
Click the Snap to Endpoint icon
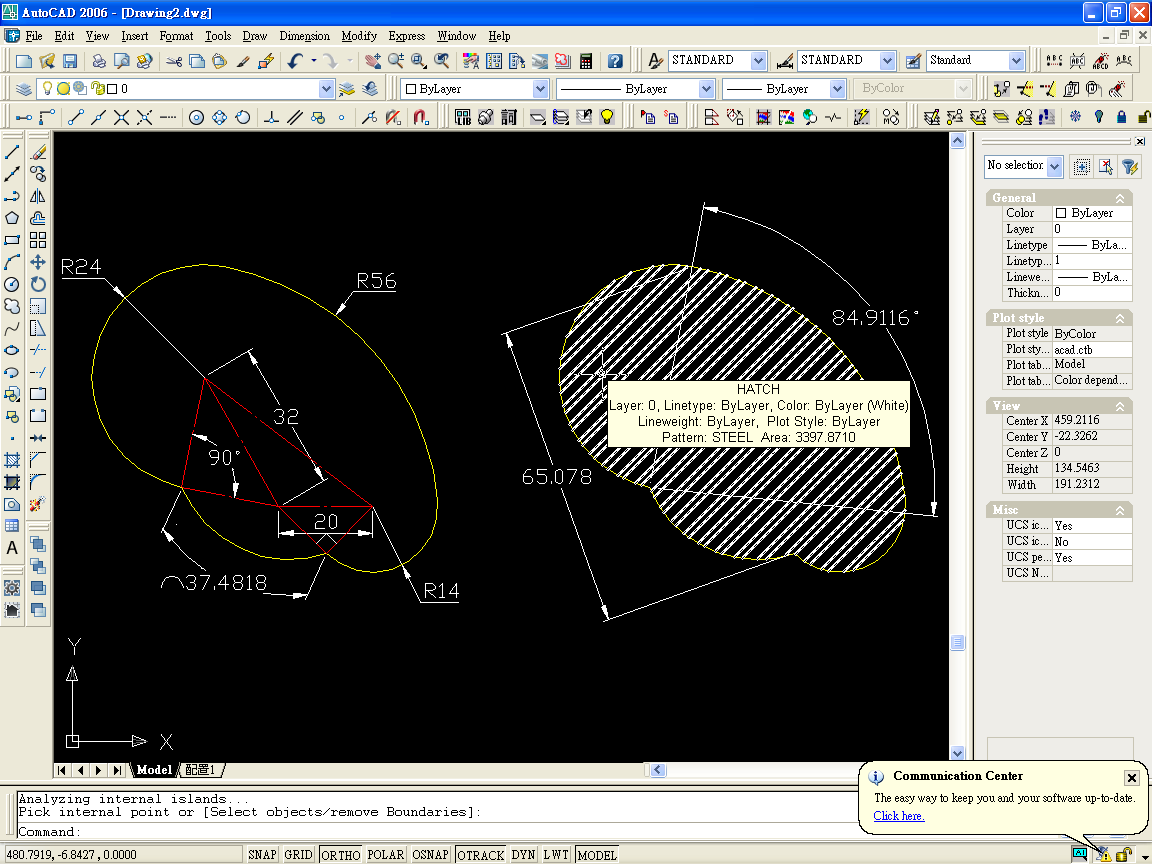(75, 118)
